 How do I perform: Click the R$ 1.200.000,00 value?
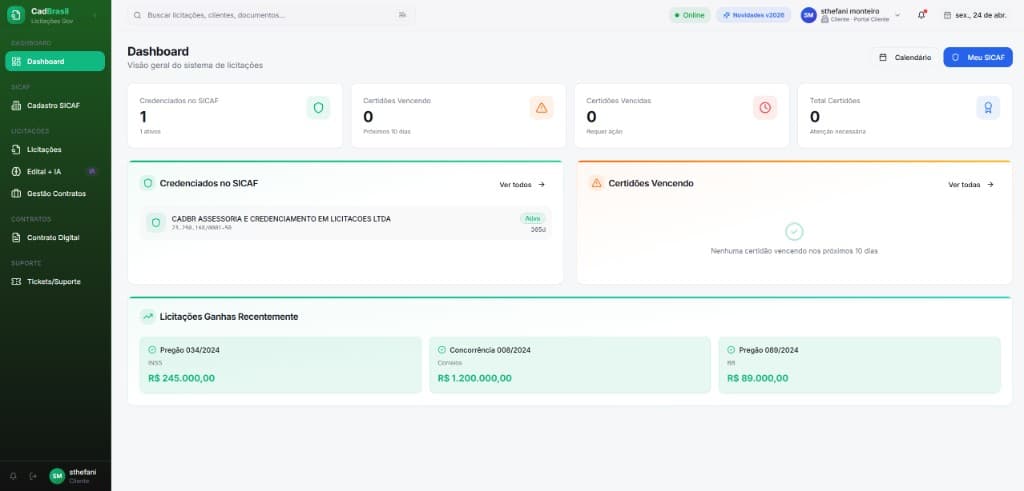[475, 378]
